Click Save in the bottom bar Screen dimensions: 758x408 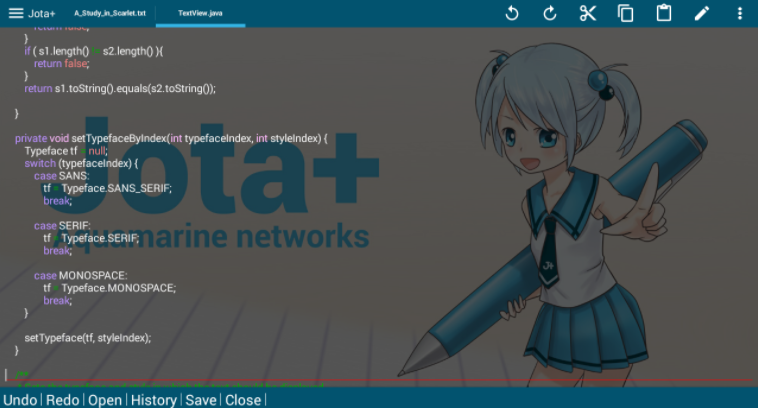click(200, 400)
